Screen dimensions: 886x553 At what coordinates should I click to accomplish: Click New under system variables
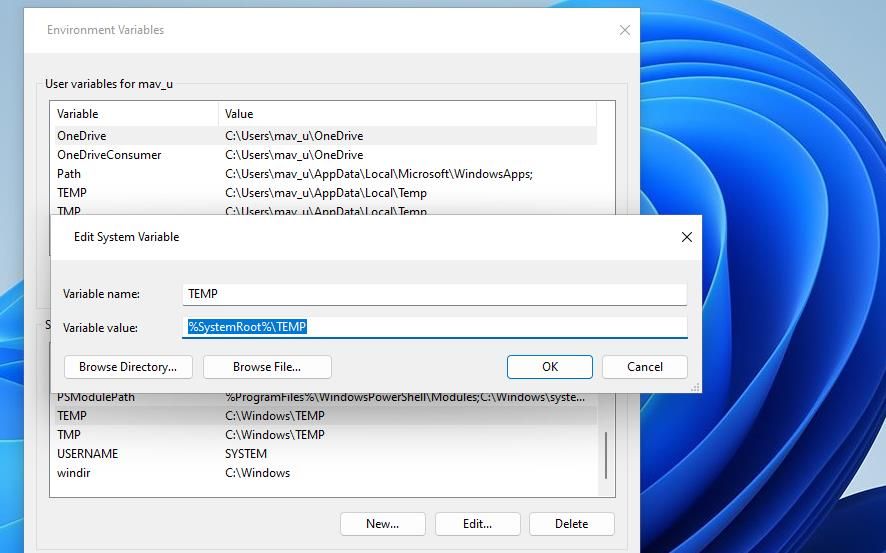coord(382,524)
